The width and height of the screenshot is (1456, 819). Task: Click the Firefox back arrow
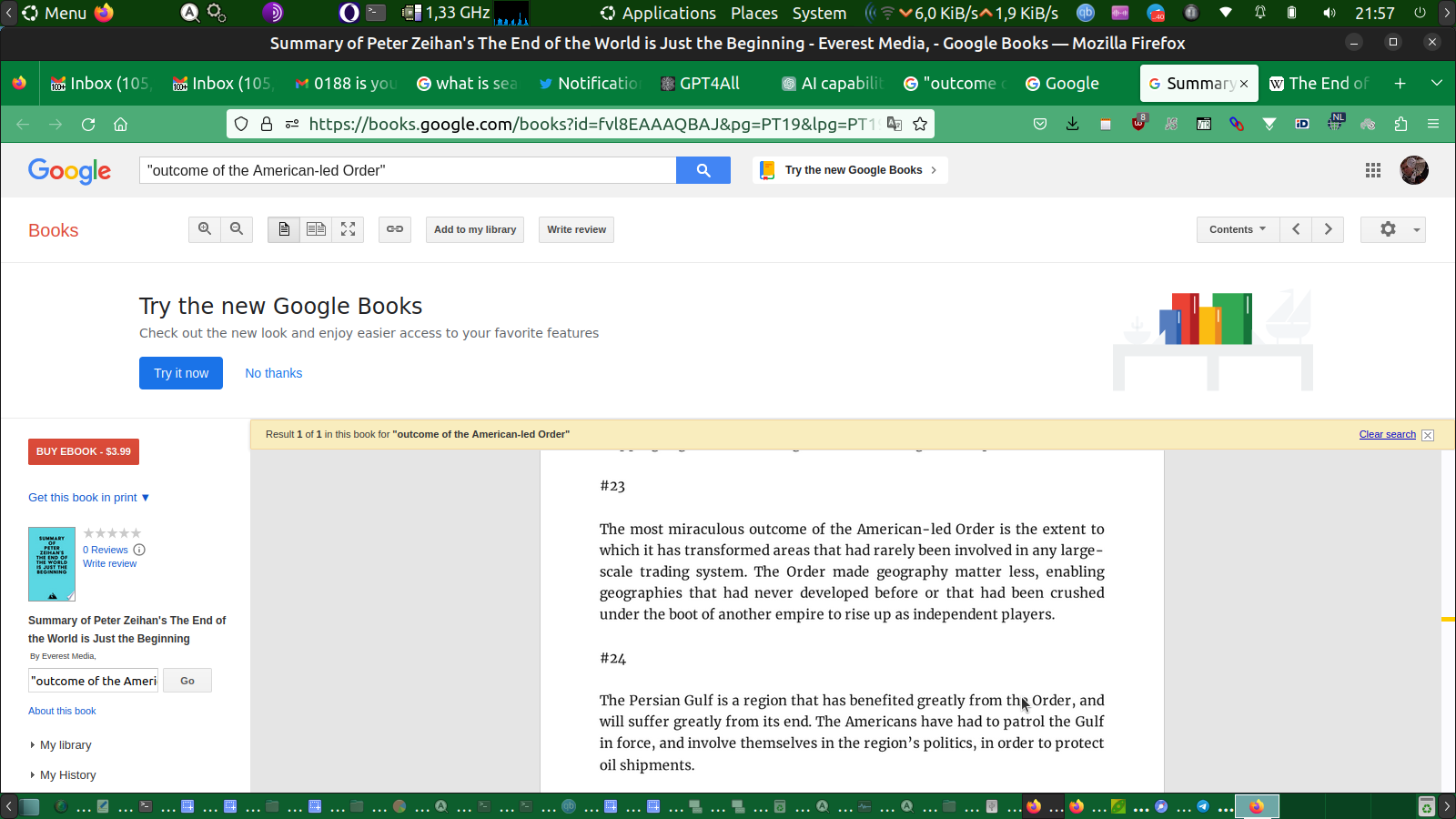(x=23, y=125)
